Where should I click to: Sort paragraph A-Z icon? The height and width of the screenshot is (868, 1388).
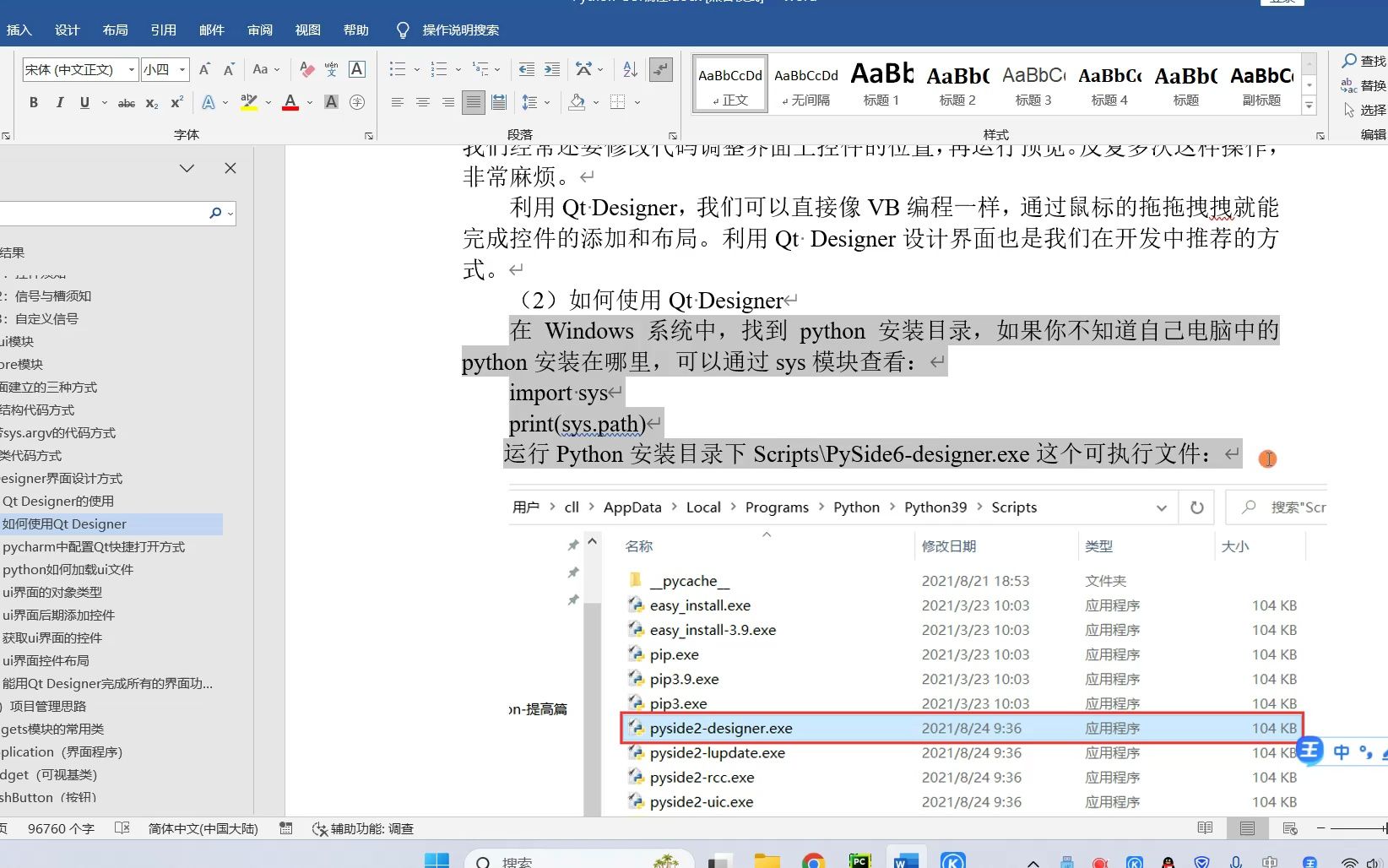point(630,69)
